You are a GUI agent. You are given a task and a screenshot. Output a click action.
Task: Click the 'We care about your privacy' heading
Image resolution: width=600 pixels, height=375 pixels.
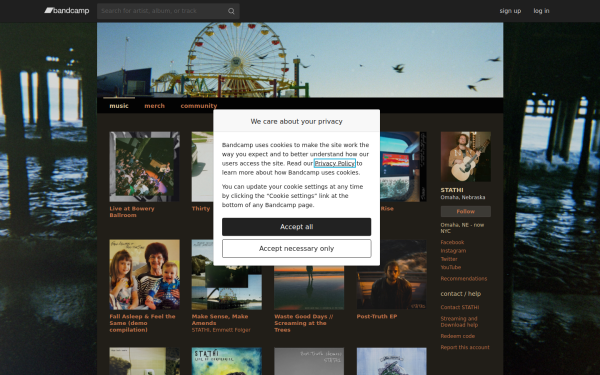click(297, 121)
